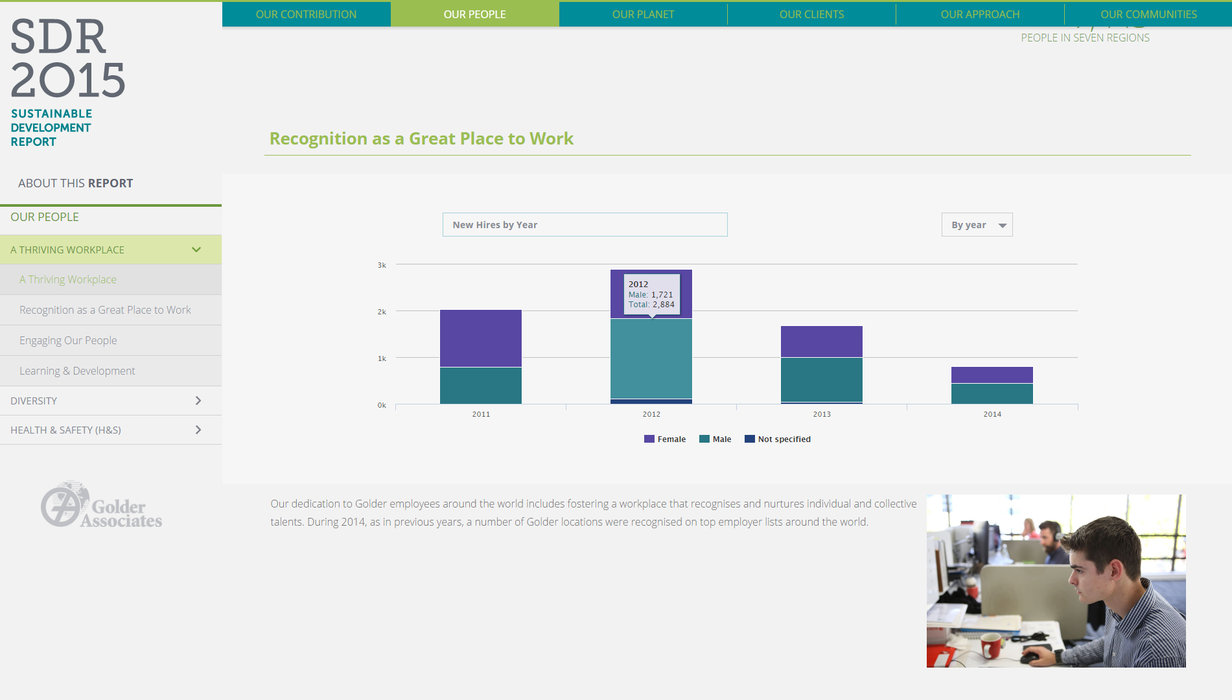Go to Learning & Development page

point(77,371)
